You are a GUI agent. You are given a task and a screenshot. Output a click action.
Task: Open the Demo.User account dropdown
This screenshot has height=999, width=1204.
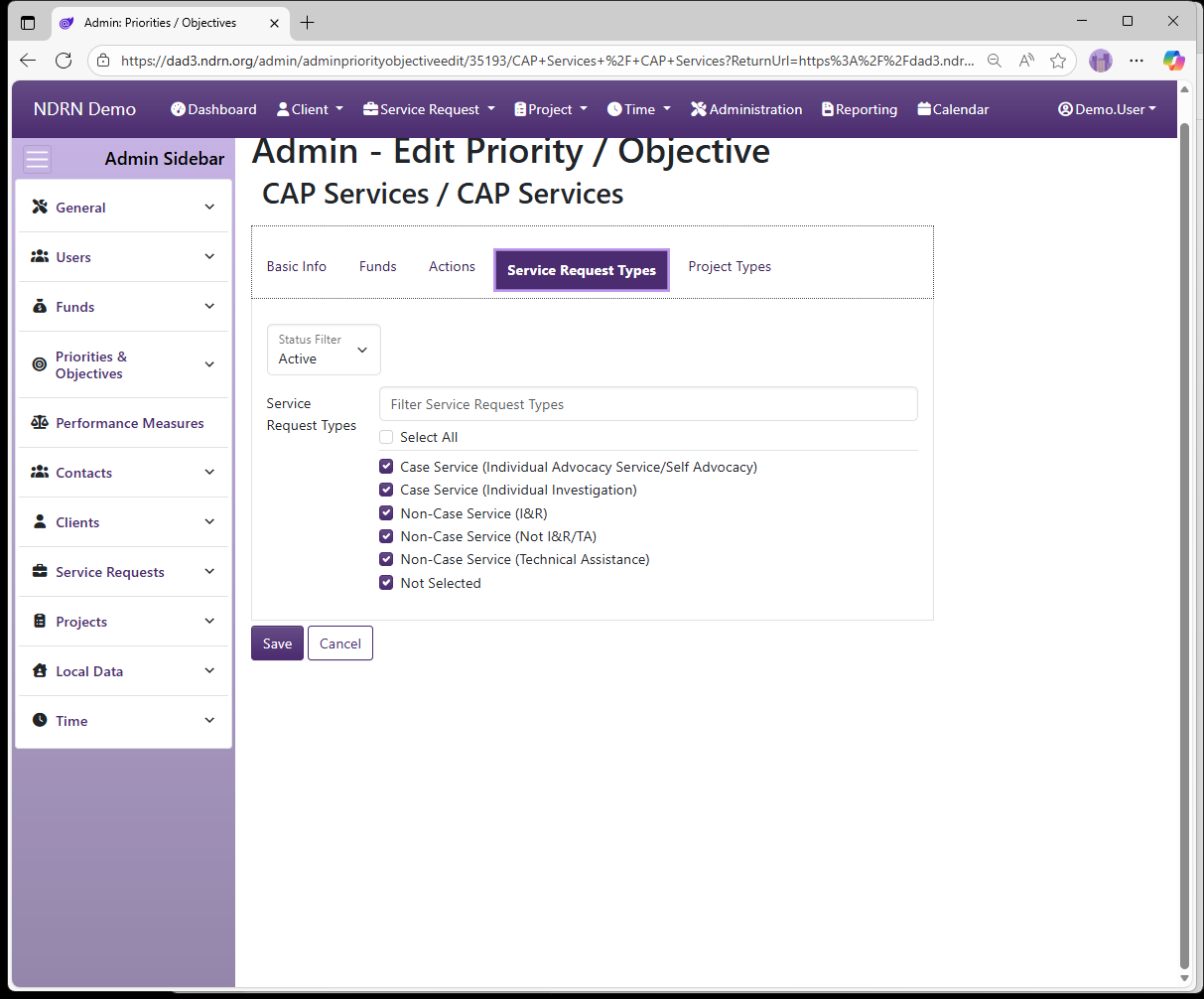point(1107,109)
